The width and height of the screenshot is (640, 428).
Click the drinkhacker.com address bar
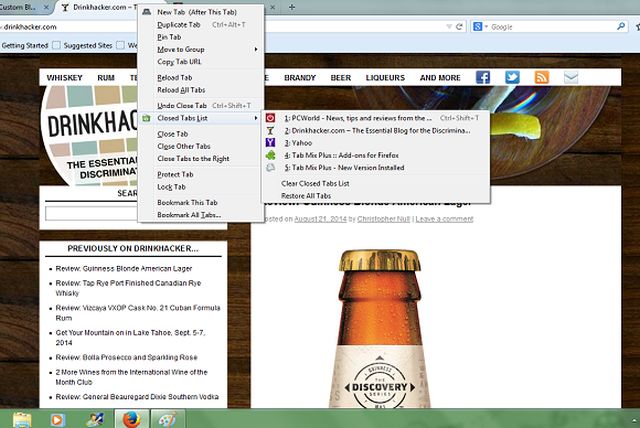(x=222, y=27)
